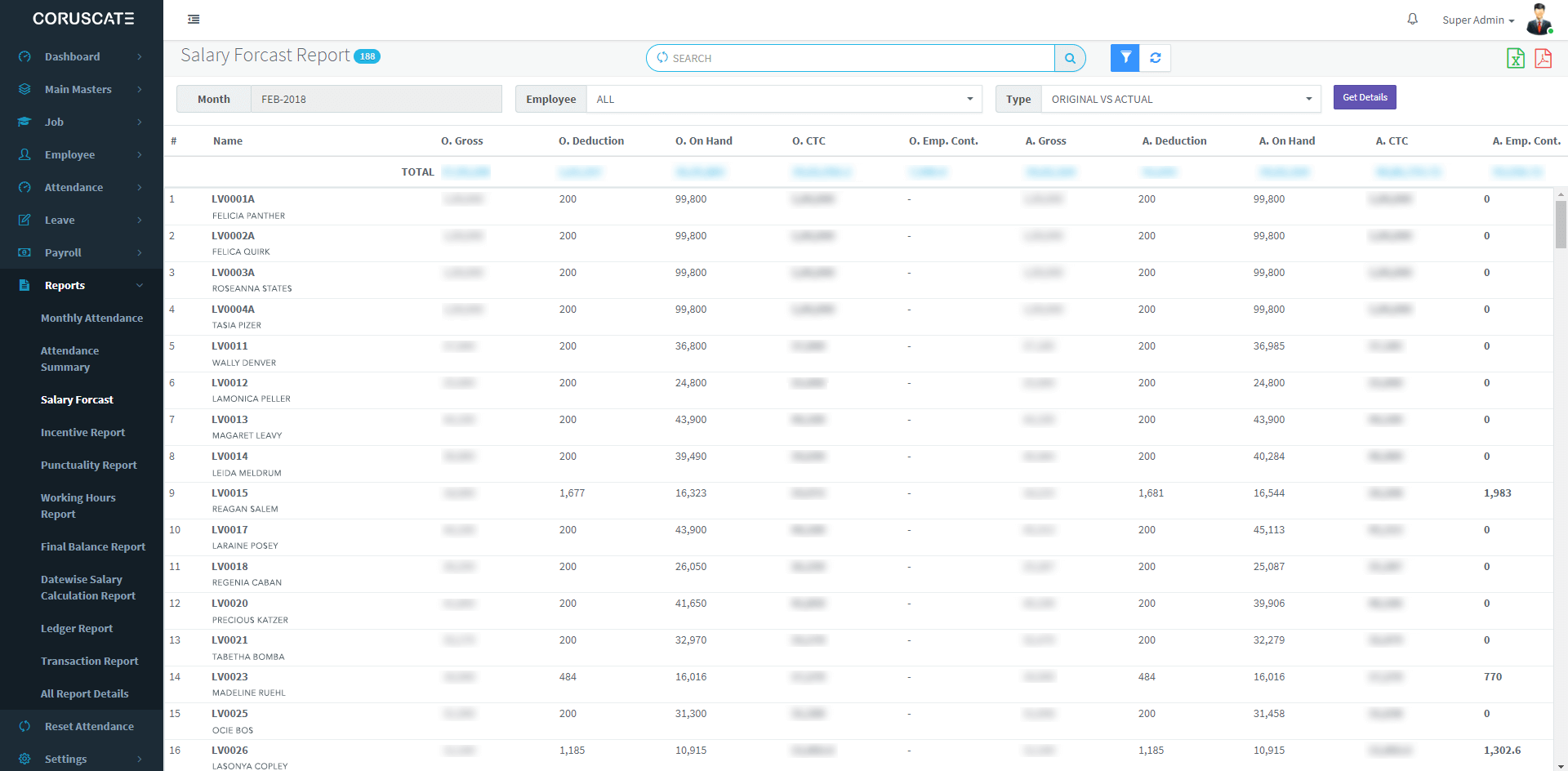Viewport: 1568px width, 771px height.
Task: Click the search magnifier button
Action: coord(1070,58)
